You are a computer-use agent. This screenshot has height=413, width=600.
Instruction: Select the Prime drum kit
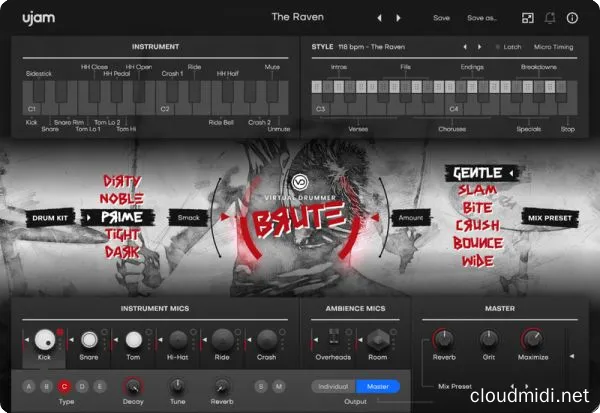pyautogui.click(x=122, y=217)
